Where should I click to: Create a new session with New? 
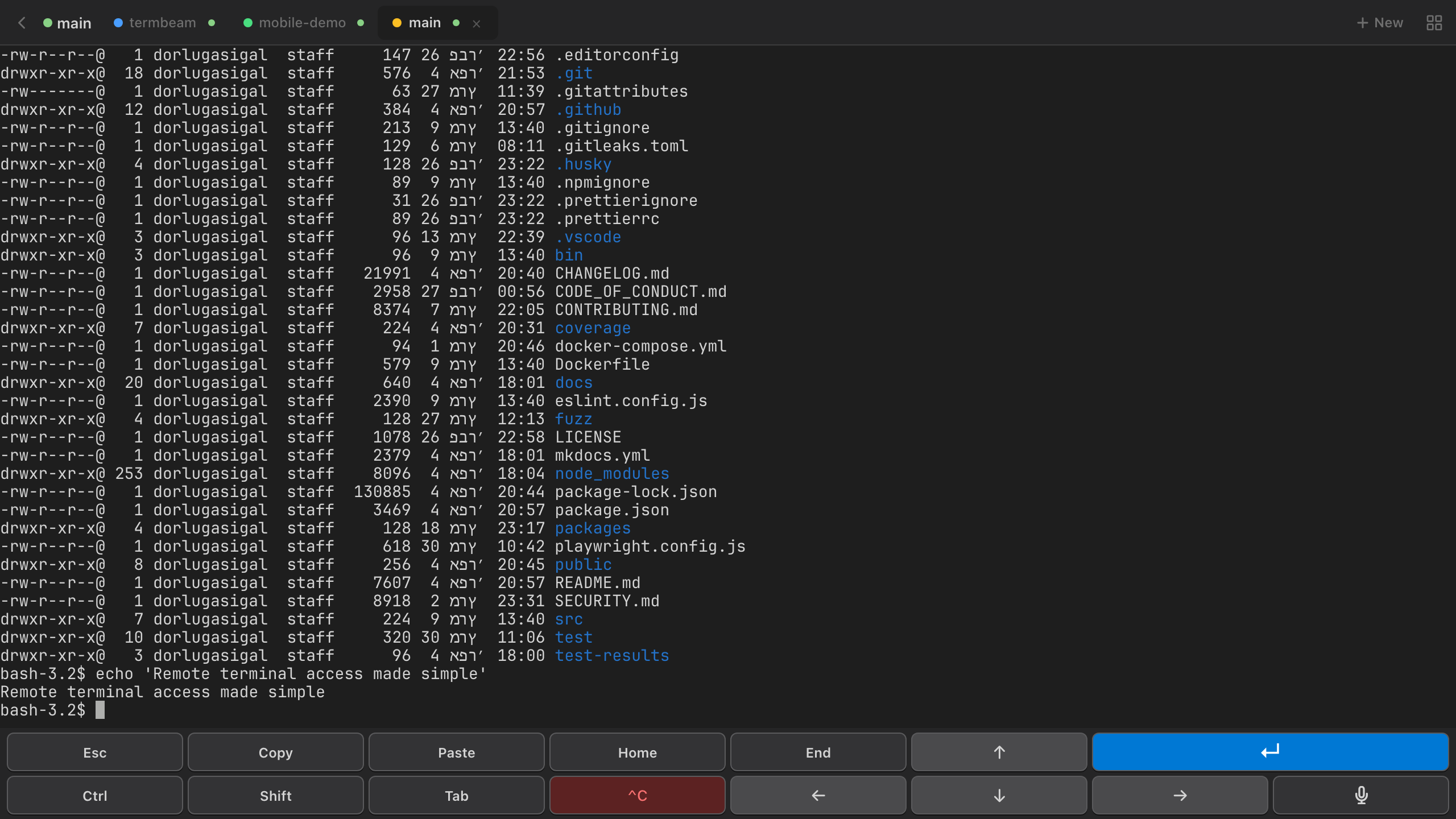pyautogui.click(x=1380, y=23)
